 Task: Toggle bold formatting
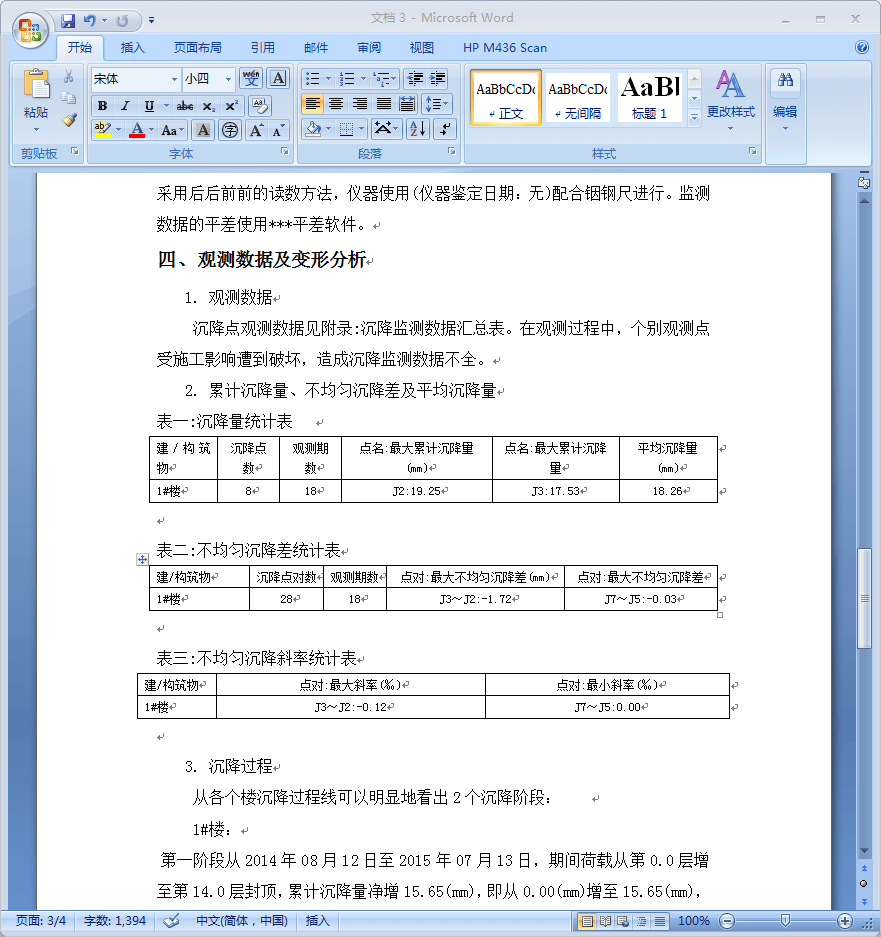(x=102, y=104)
